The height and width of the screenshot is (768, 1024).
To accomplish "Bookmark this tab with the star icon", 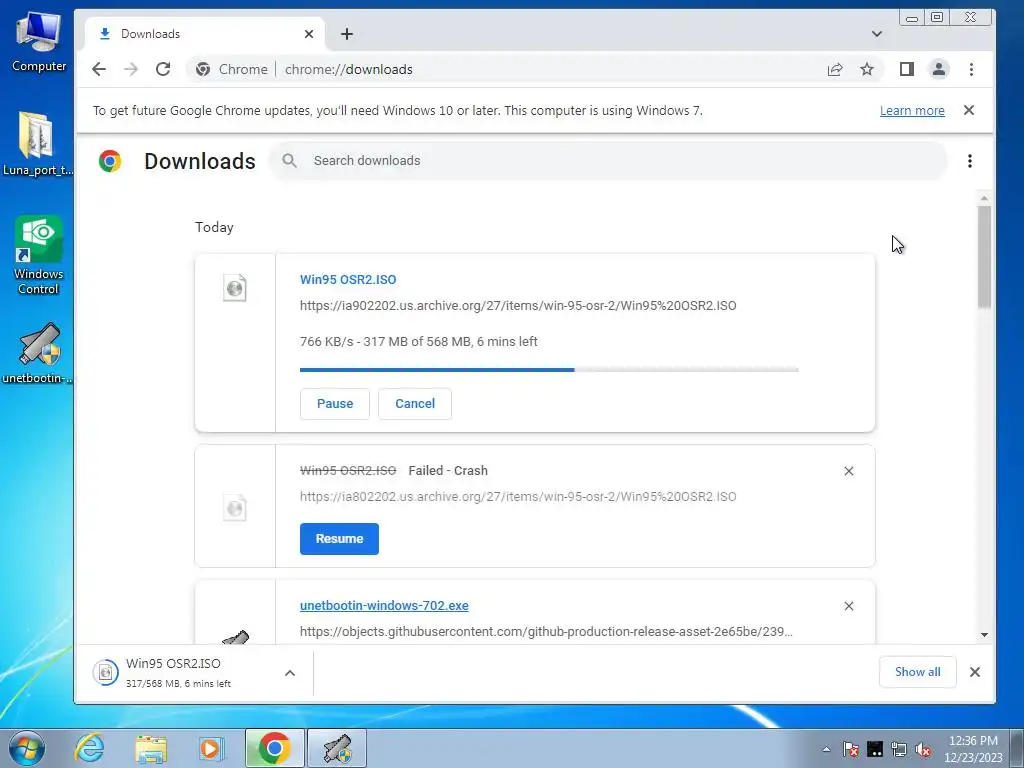I will pyautogui.click(x=867, y=69).
